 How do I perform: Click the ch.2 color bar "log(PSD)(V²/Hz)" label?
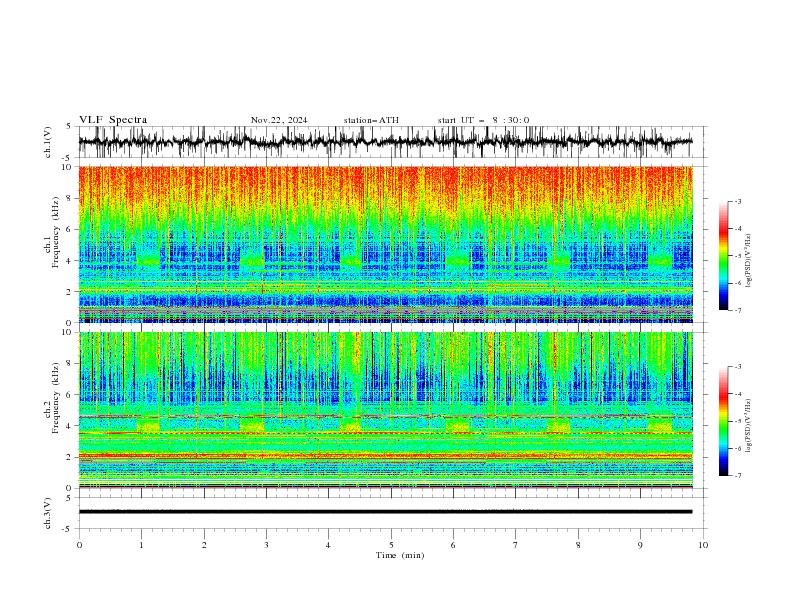[749, 425]
